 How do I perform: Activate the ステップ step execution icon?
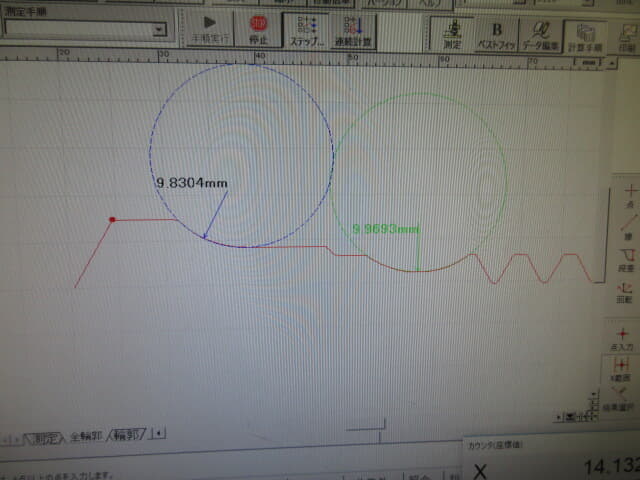point(306,31)
